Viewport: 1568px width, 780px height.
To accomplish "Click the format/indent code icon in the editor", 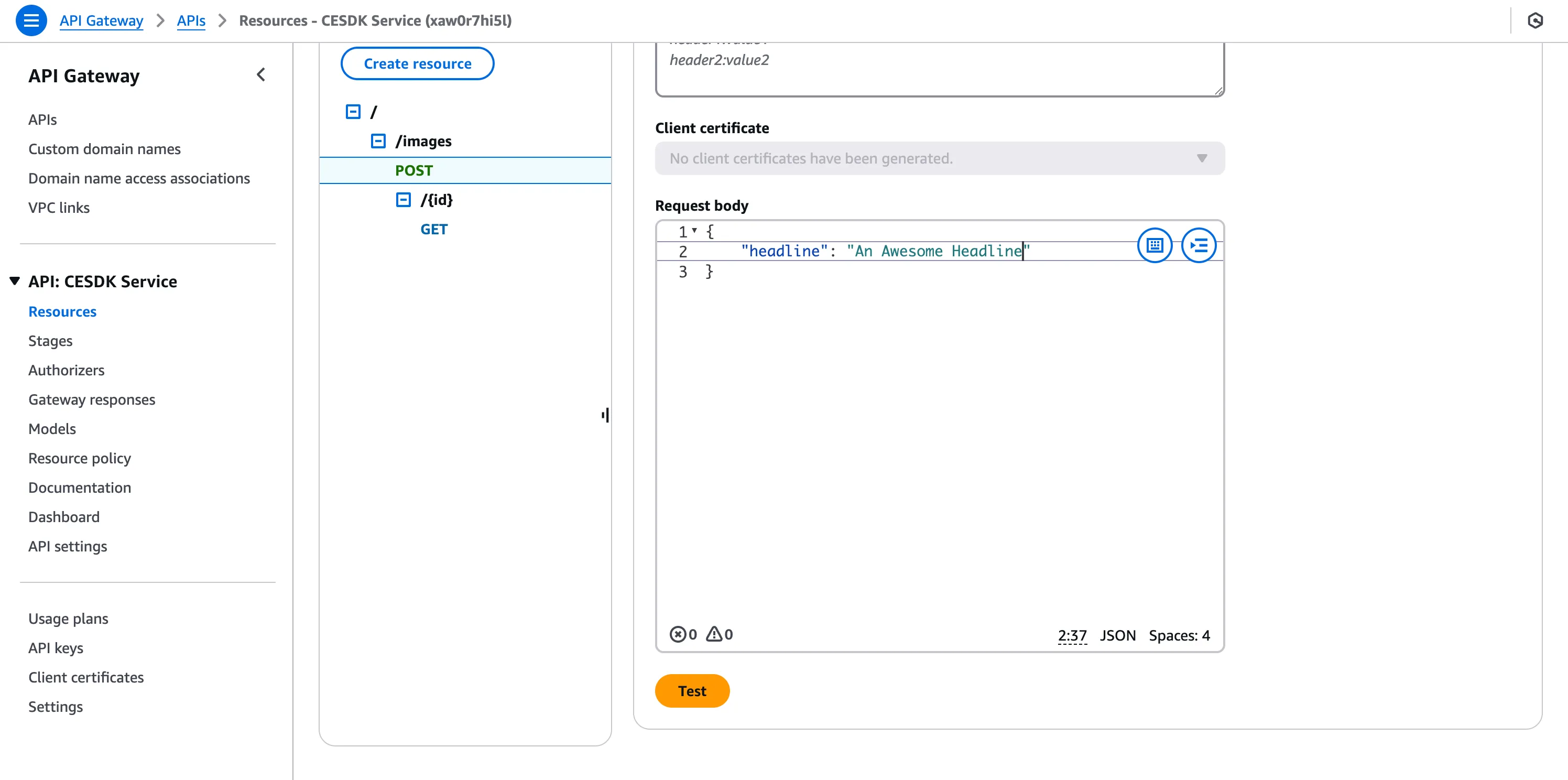I will pyautogui.click(x=1199, y=245).
